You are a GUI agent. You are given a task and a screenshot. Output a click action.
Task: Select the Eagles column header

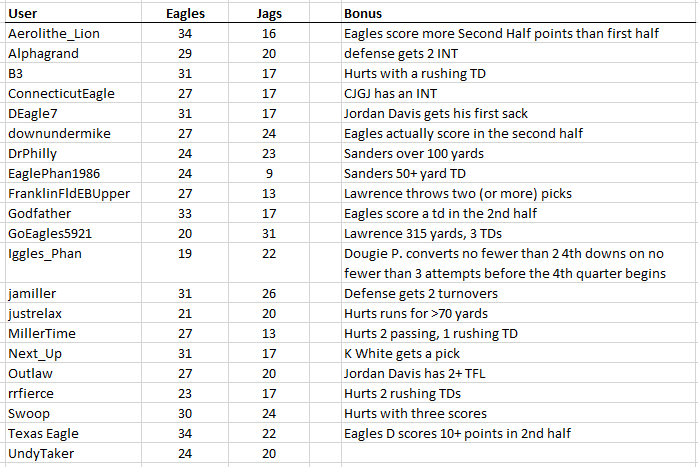tap(185, 14)
